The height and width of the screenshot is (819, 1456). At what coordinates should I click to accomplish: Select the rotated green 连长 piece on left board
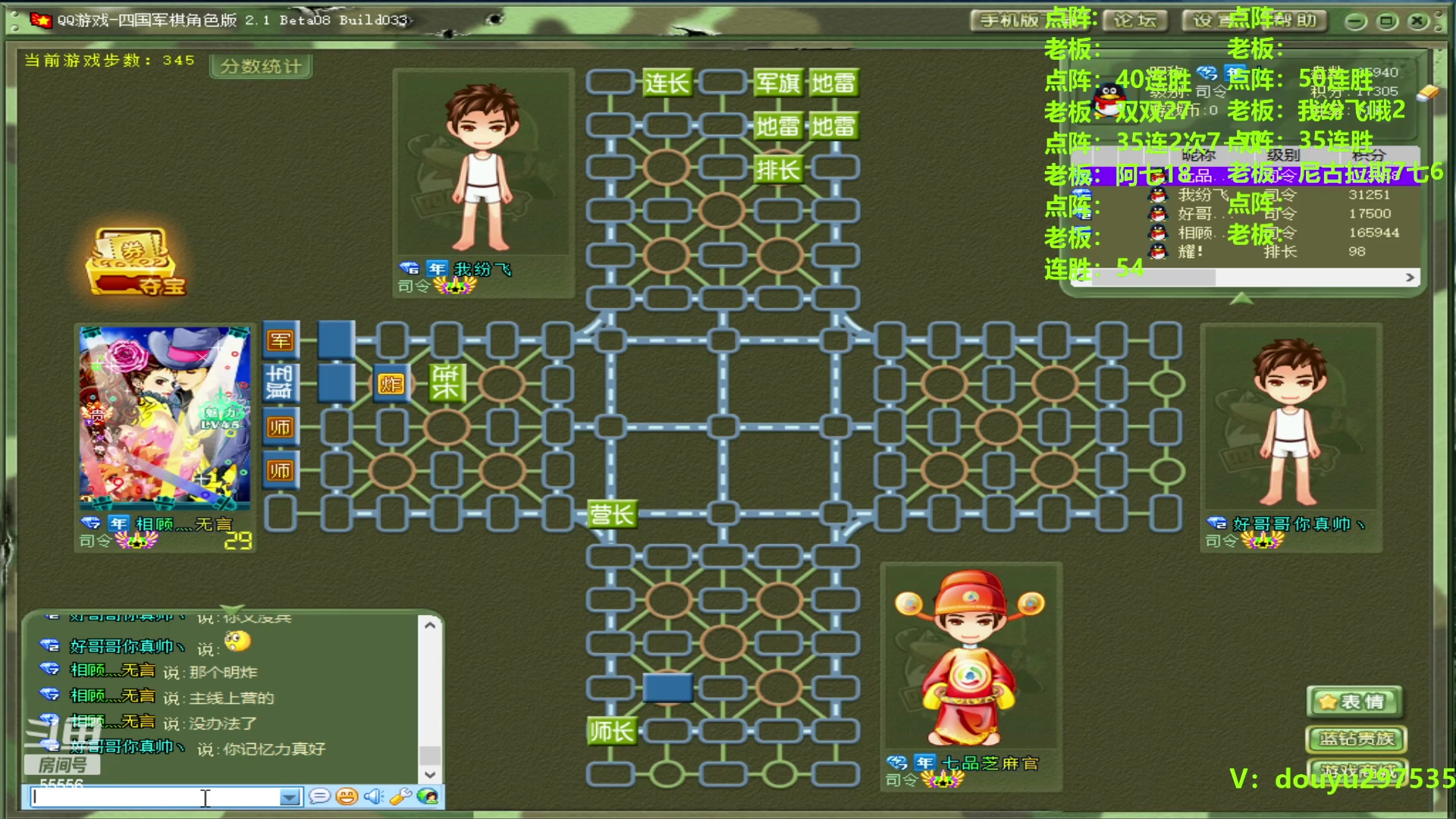(446, 384)
